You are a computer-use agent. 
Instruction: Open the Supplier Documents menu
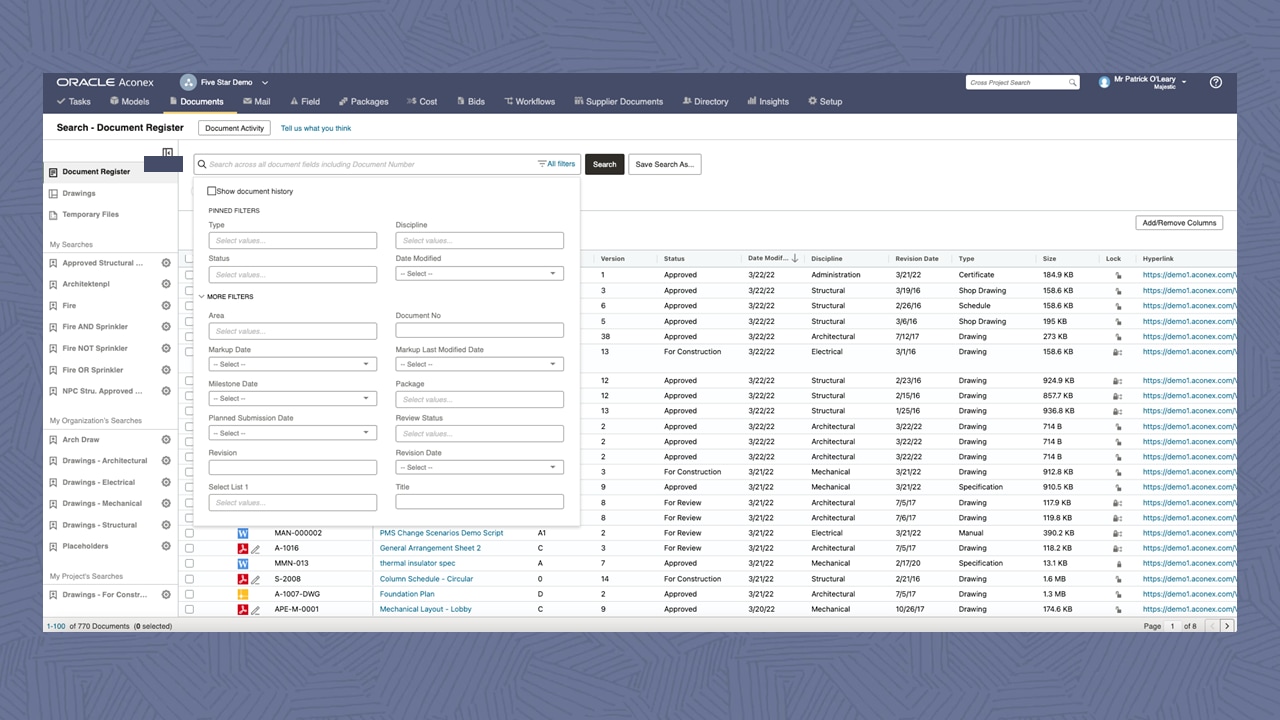(618, 101)
